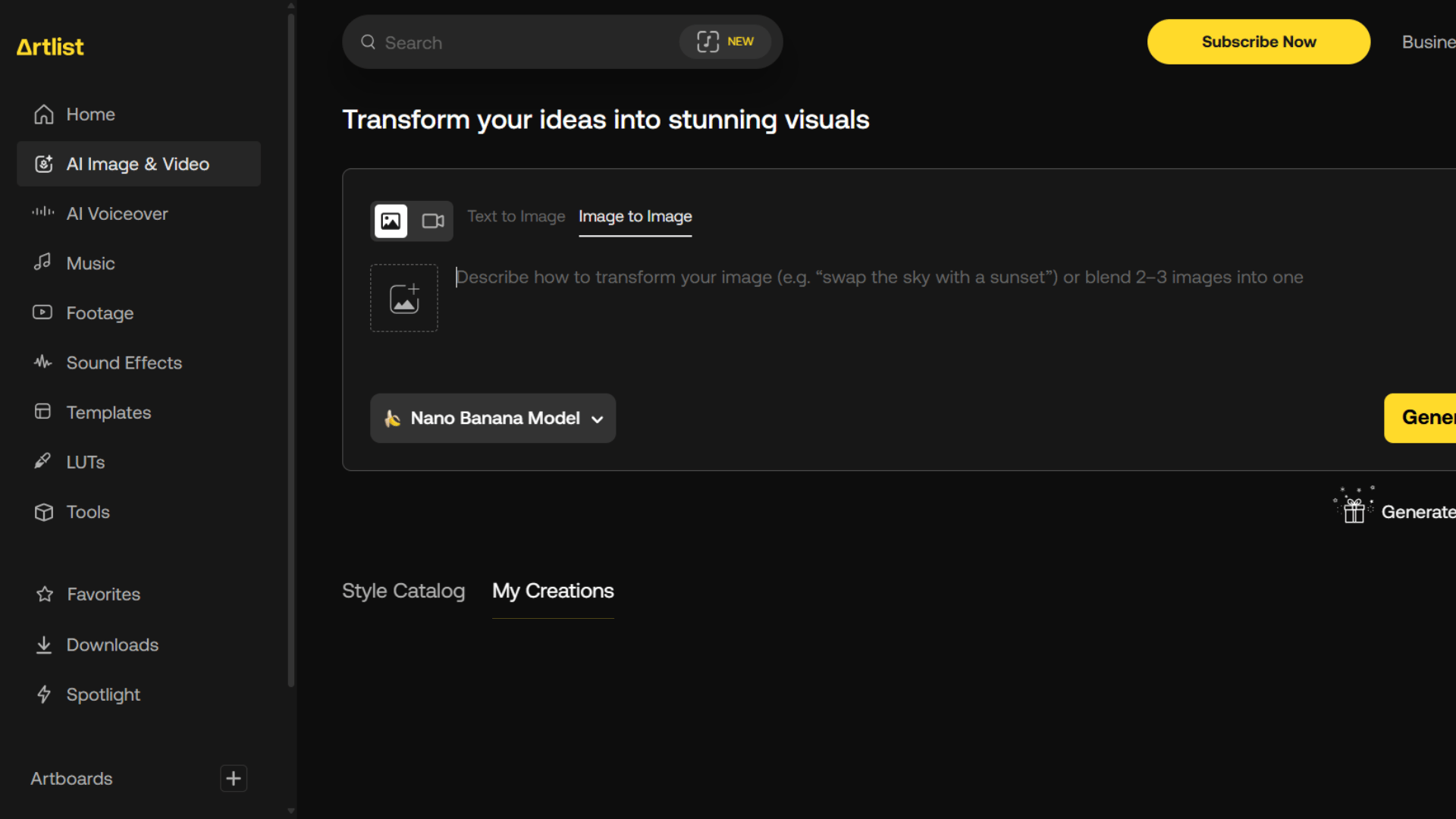Click the Spotlight lightning icon
1456x819 pixels.
pos(44,694)
